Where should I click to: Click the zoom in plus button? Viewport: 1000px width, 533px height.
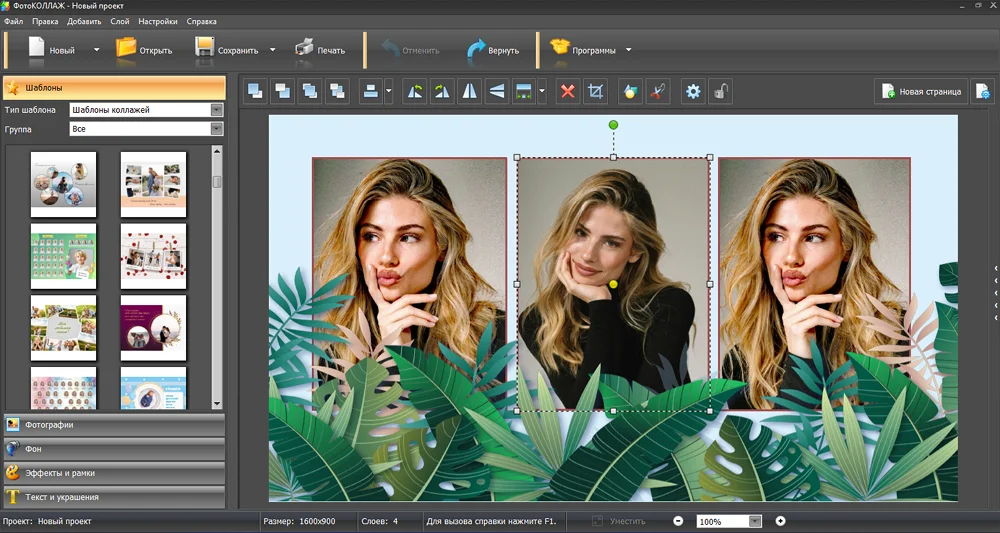click(781, 521)
